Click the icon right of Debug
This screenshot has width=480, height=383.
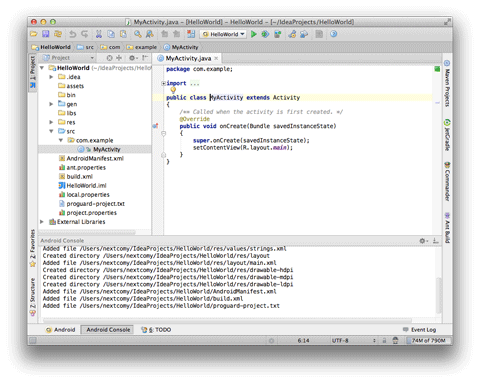coord(277,34)
